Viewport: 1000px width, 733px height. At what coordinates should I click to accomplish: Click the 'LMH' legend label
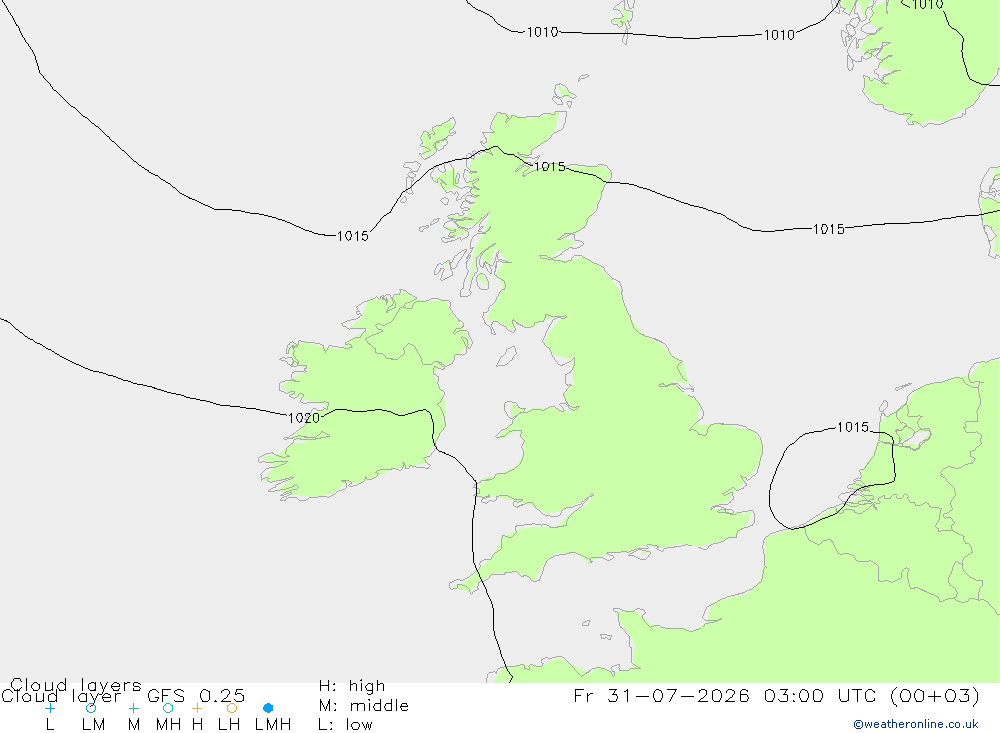point(273,725)
